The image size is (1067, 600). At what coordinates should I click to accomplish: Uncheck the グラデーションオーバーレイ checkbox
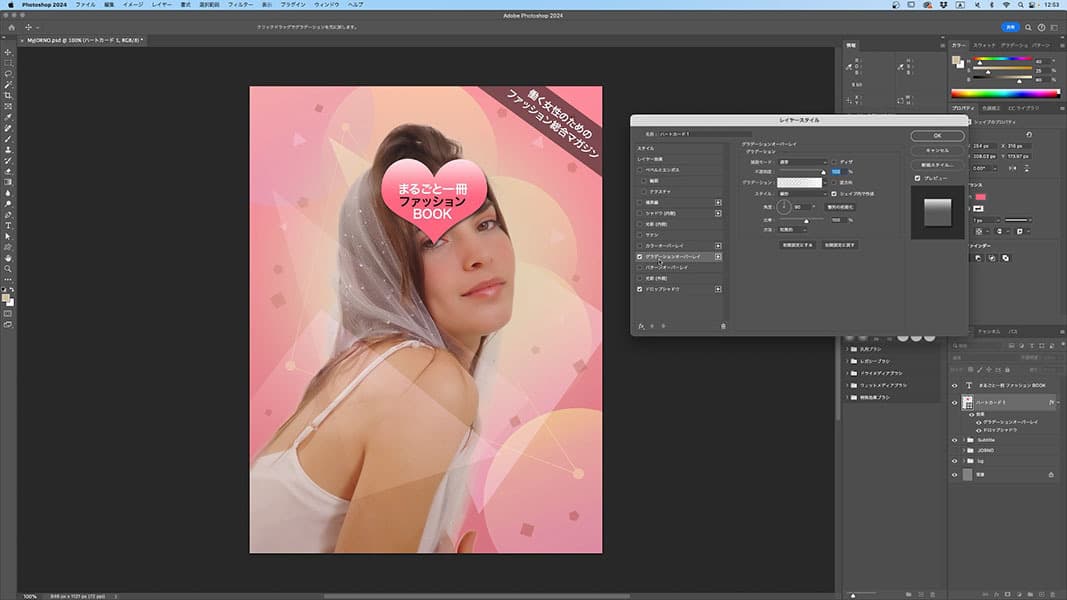tap(640, 257)
